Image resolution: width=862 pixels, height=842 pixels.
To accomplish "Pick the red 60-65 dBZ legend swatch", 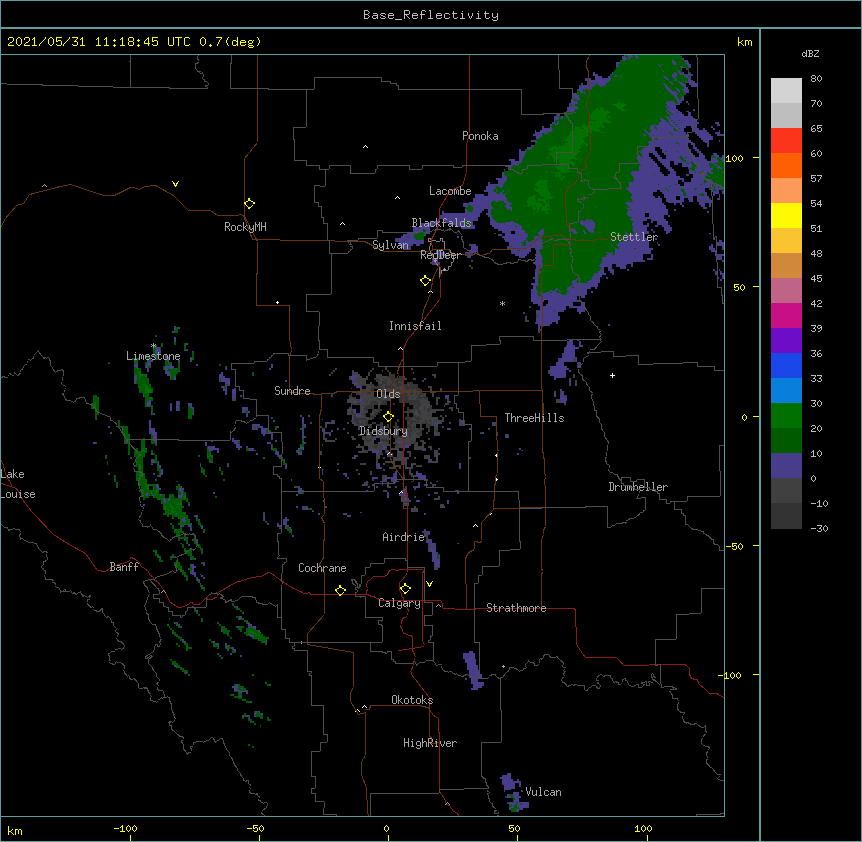I will tap(786, 141).
